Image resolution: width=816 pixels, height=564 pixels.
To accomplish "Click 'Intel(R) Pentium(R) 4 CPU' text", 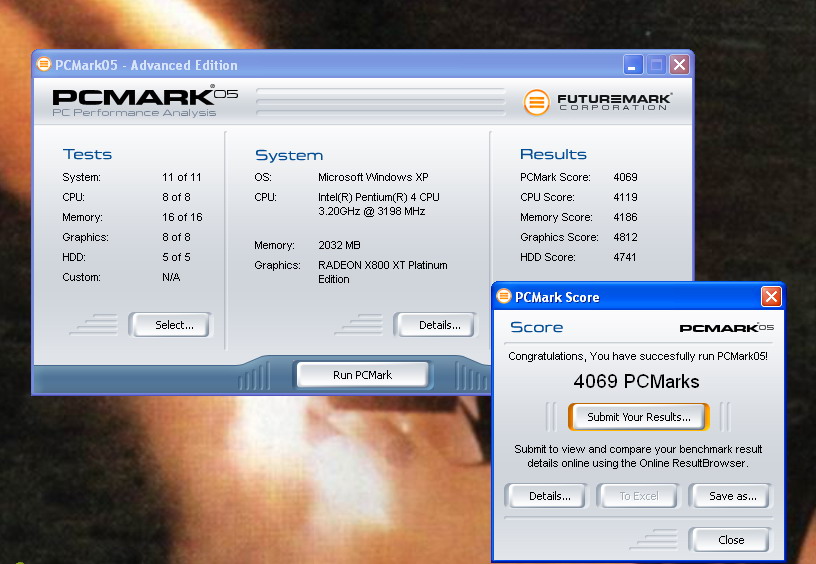I will pos(379,197).
